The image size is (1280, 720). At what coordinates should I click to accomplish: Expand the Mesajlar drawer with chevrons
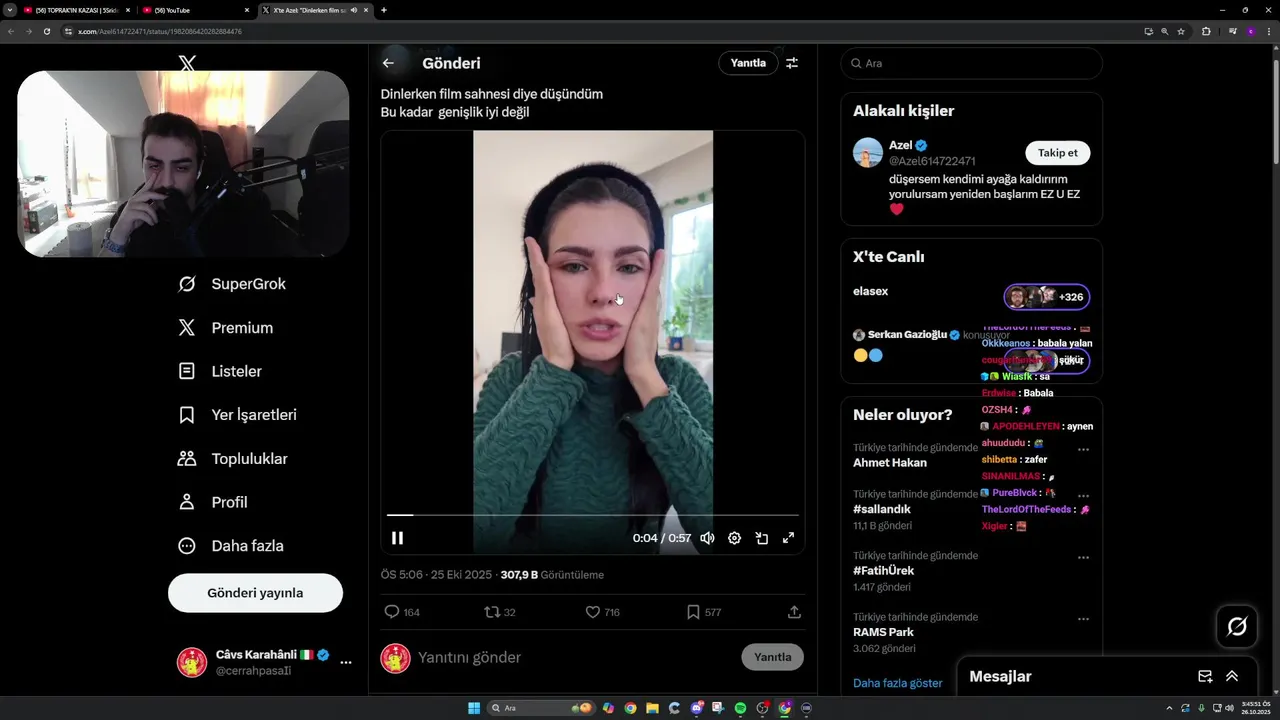coord(1232,677)
